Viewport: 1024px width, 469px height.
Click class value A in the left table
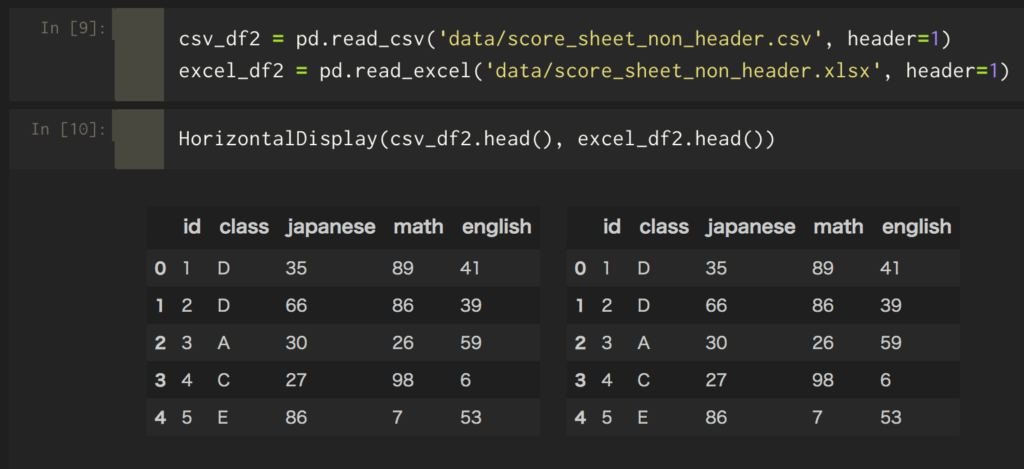point(224,343)
